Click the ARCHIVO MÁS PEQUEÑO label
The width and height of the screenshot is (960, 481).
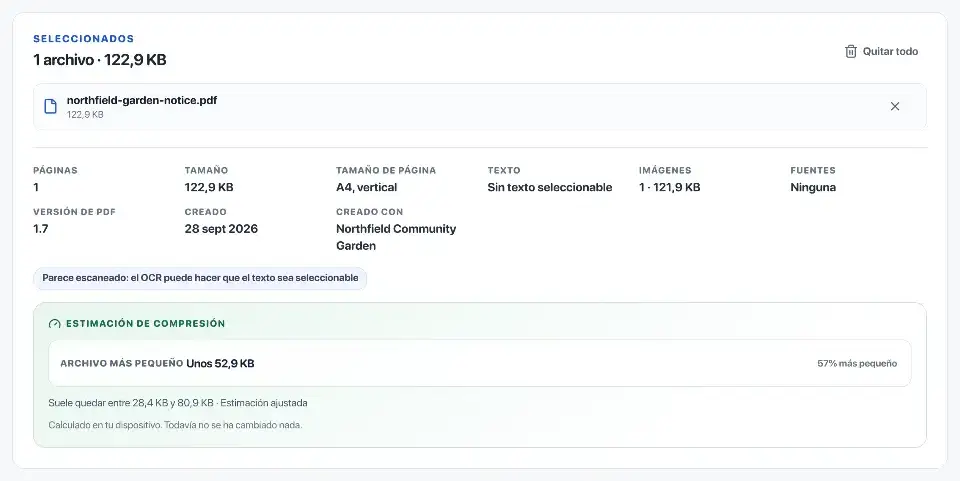122,364
